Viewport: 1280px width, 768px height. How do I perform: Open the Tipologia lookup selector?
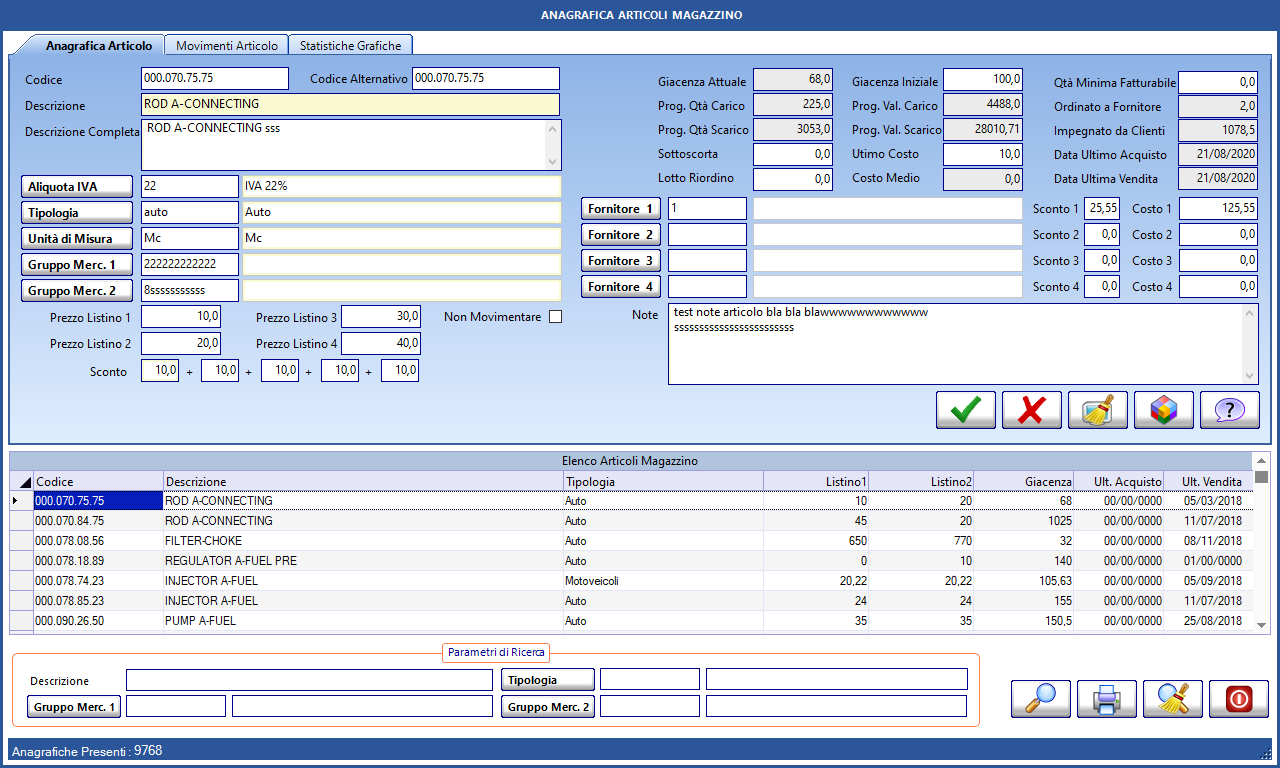pos(76,212)
